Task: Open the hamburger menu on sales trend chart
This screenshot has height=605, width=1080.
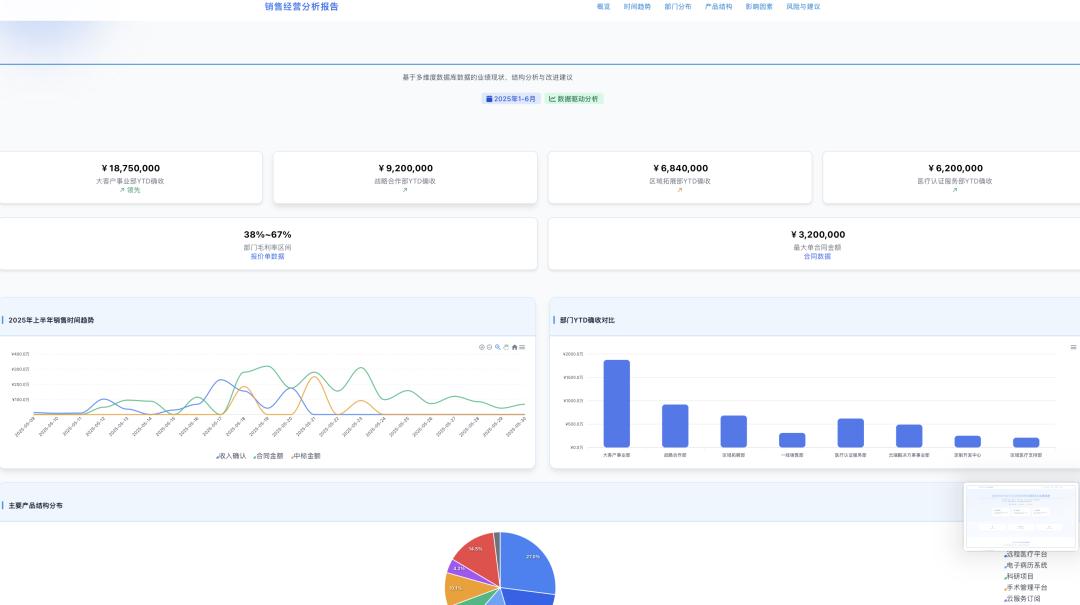Action: pos(522,347)
